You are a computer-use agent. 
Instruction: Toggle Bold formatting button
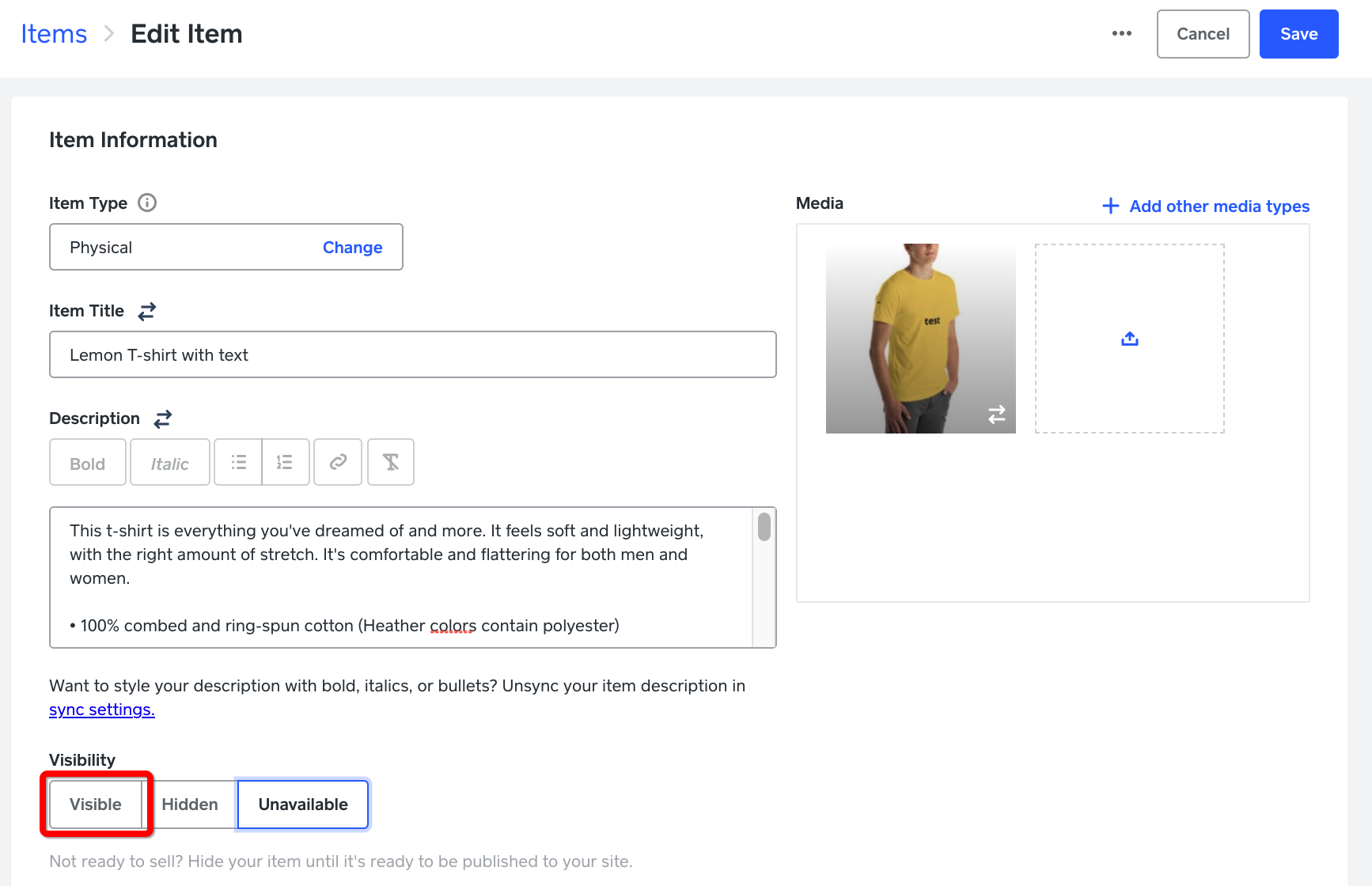click(88, 463)
